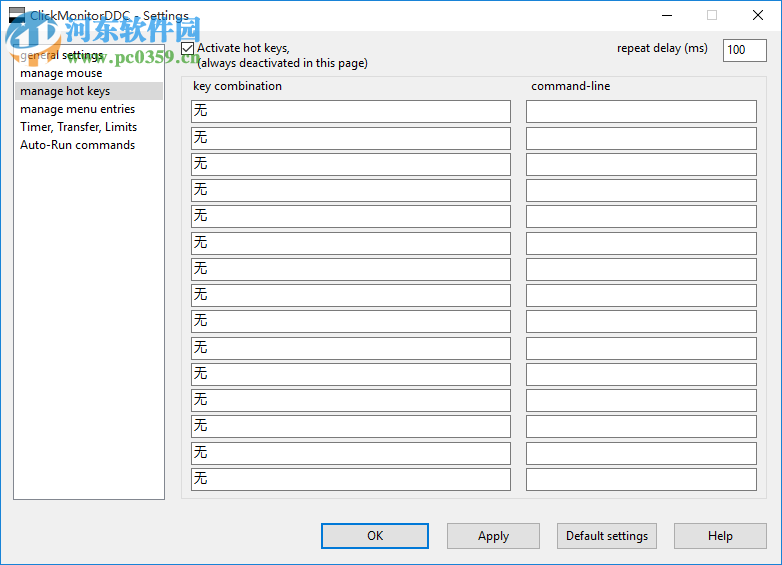Click the last key combination field
This screenshot has width=782, height=565.
351,479
